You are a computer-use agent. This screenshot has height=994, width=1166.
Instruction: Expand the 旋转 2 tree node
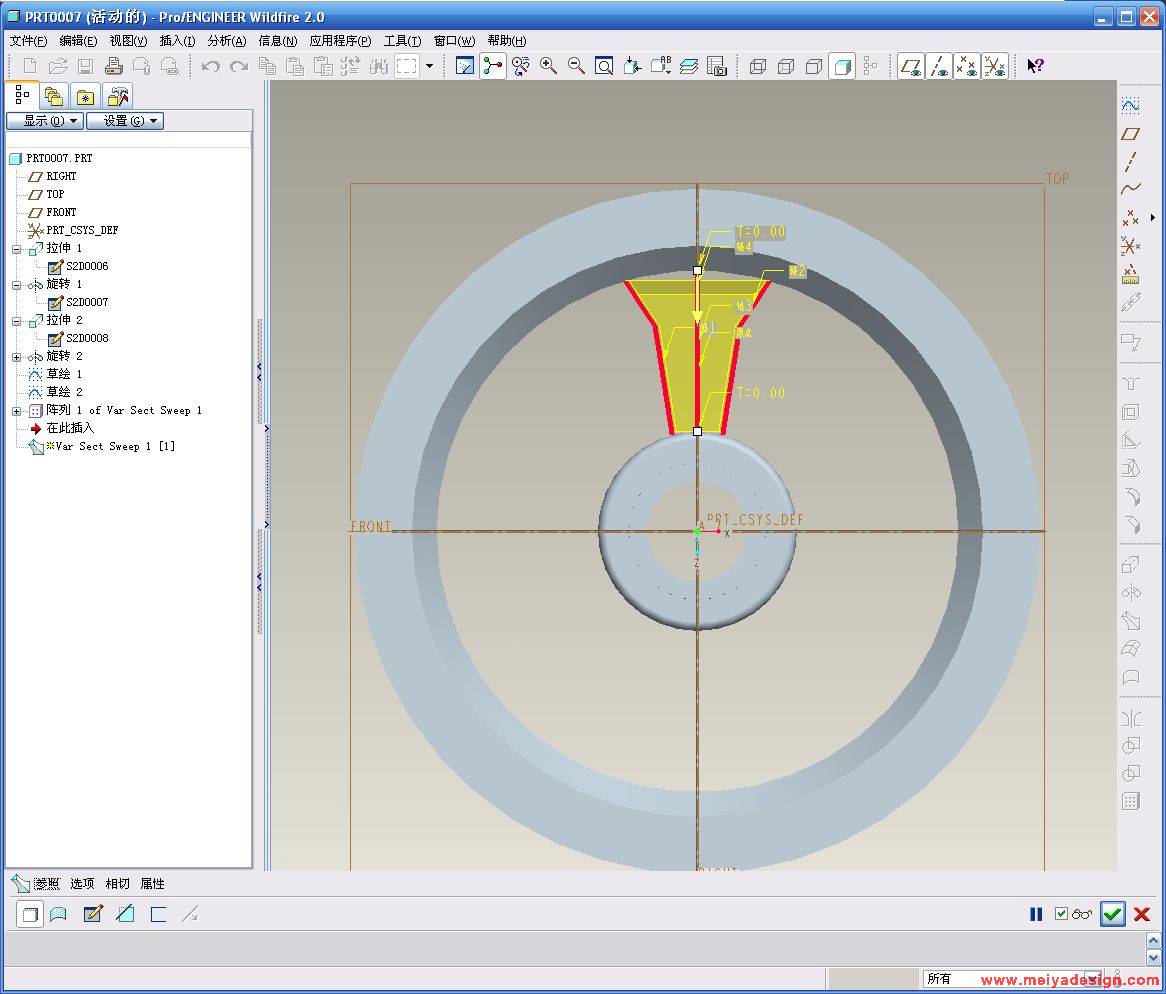pos(17,356)
